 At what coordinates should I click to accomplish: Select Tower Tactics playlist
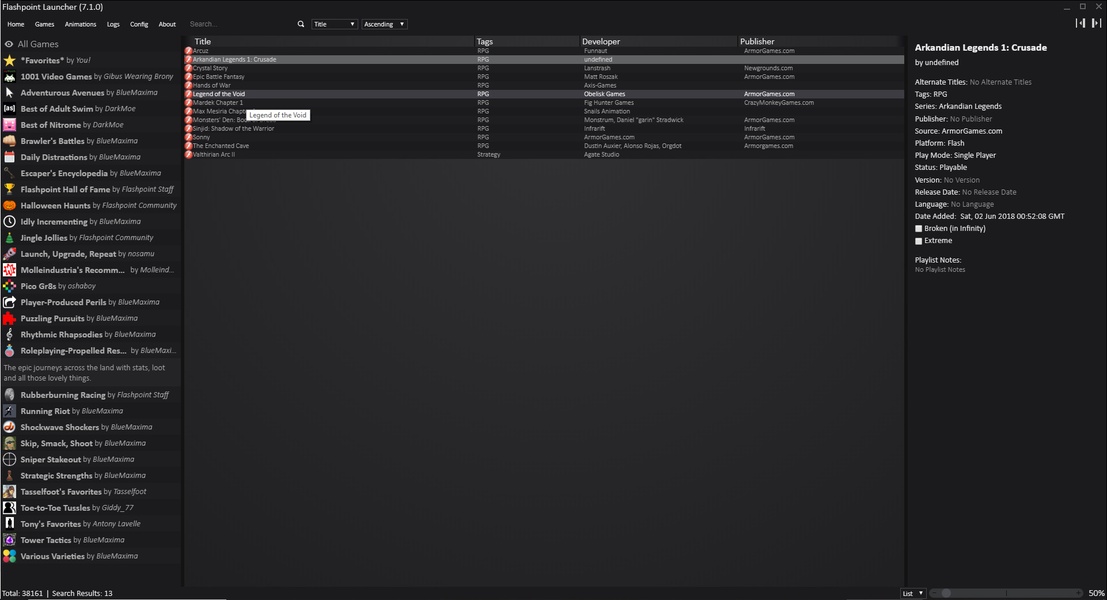tap(91, 540)
